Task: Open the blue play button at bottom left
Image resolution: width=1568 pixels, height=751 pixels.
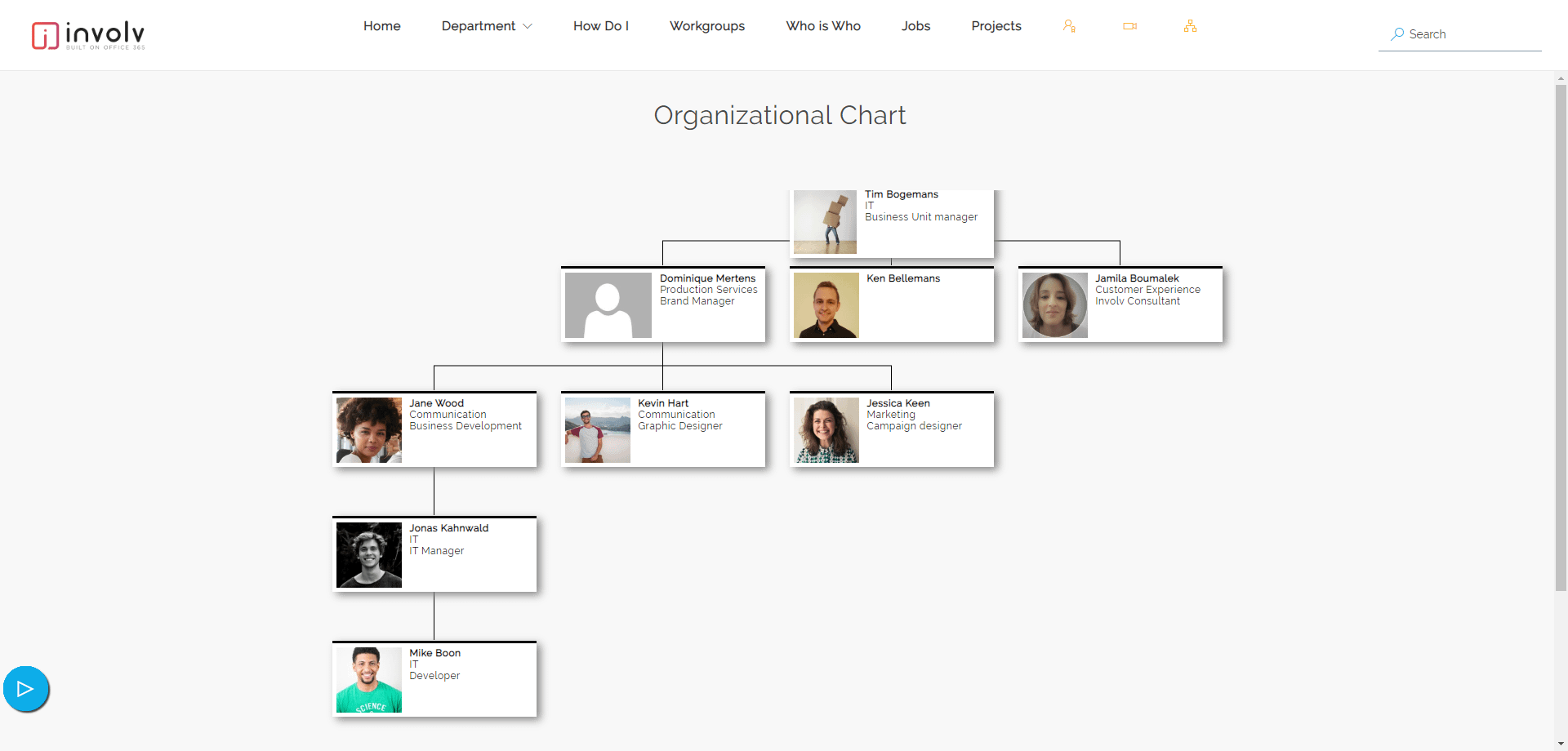Action: [25, 688]
